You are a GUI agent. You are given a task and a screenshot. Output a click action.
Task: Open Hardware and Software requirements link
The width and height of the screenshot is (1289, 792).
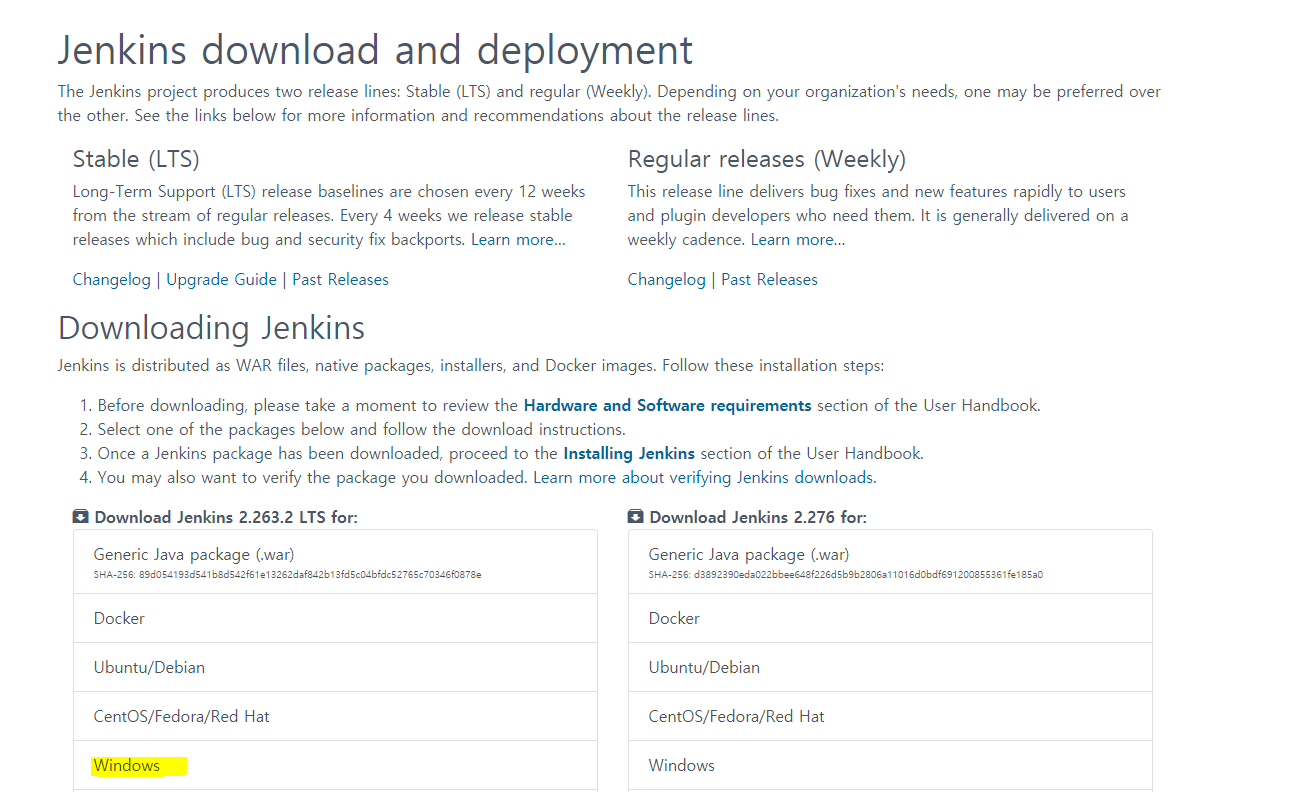coord(667,406)
